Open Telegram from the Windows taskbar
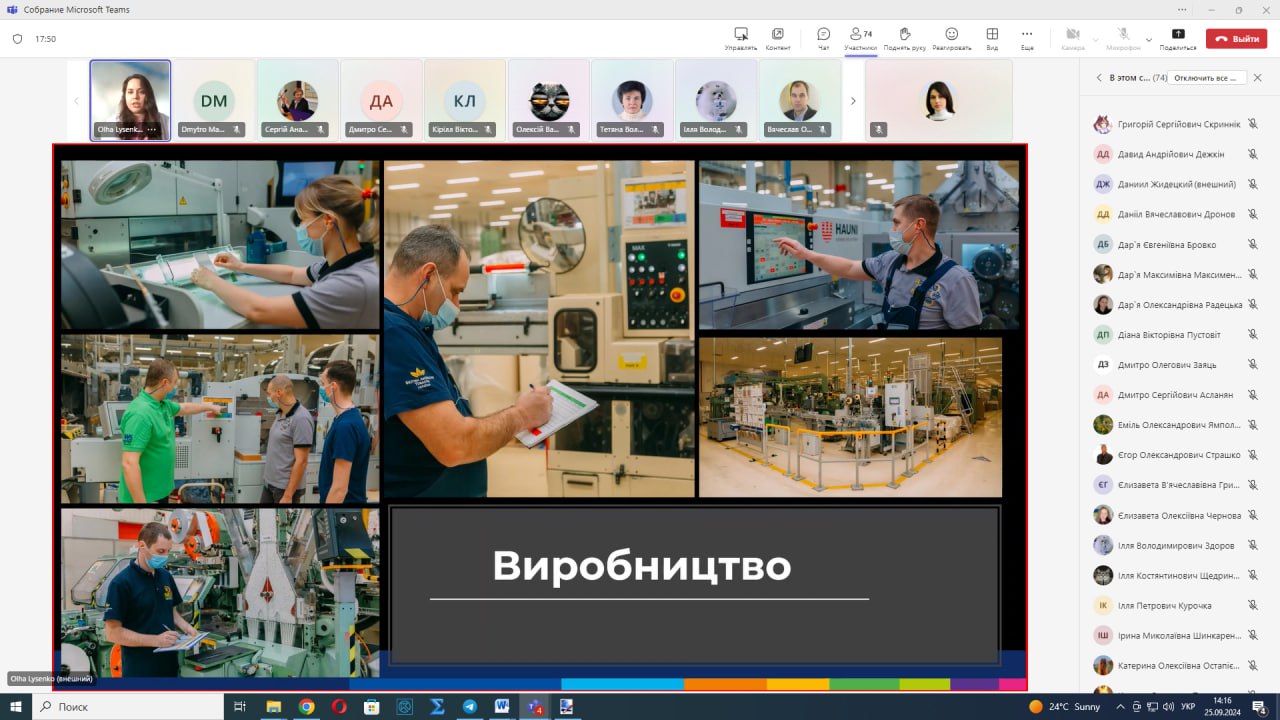1280x720 pixels. tap(469, 706)
